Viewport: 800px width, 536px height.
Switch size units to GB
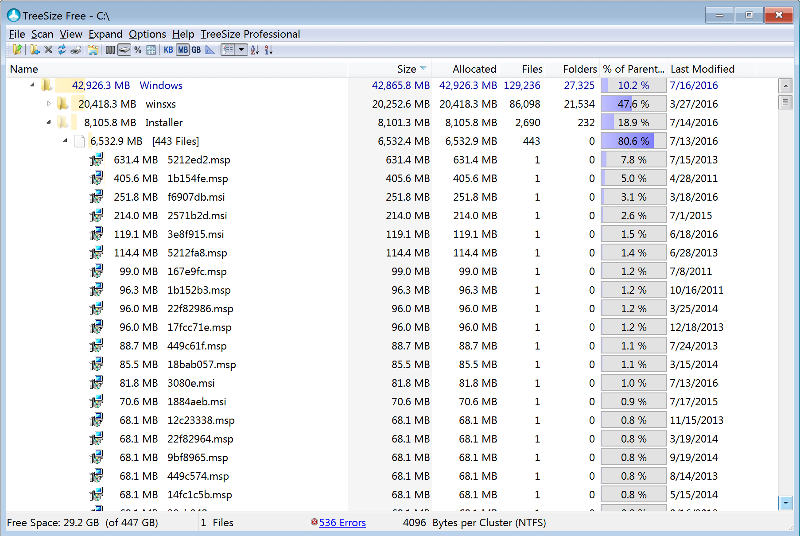click(x=196, y=49)
